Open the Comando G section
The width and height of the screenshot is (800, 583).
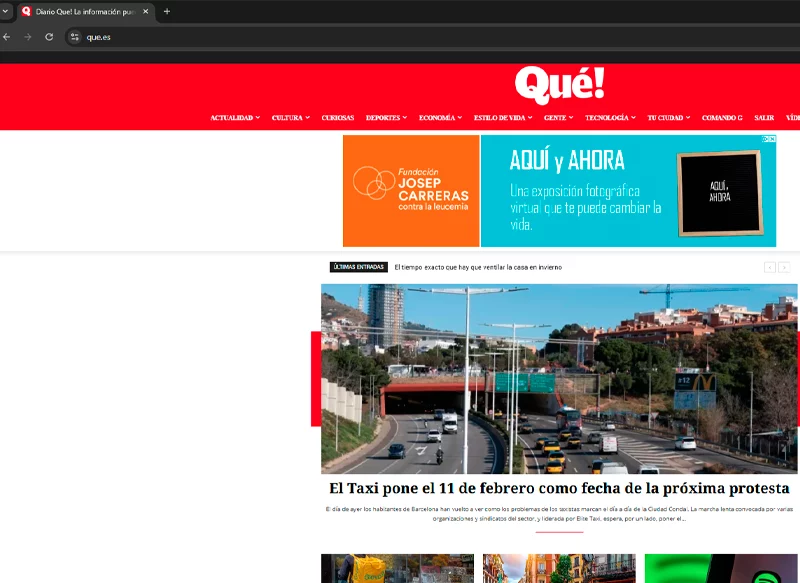(721, 118)
